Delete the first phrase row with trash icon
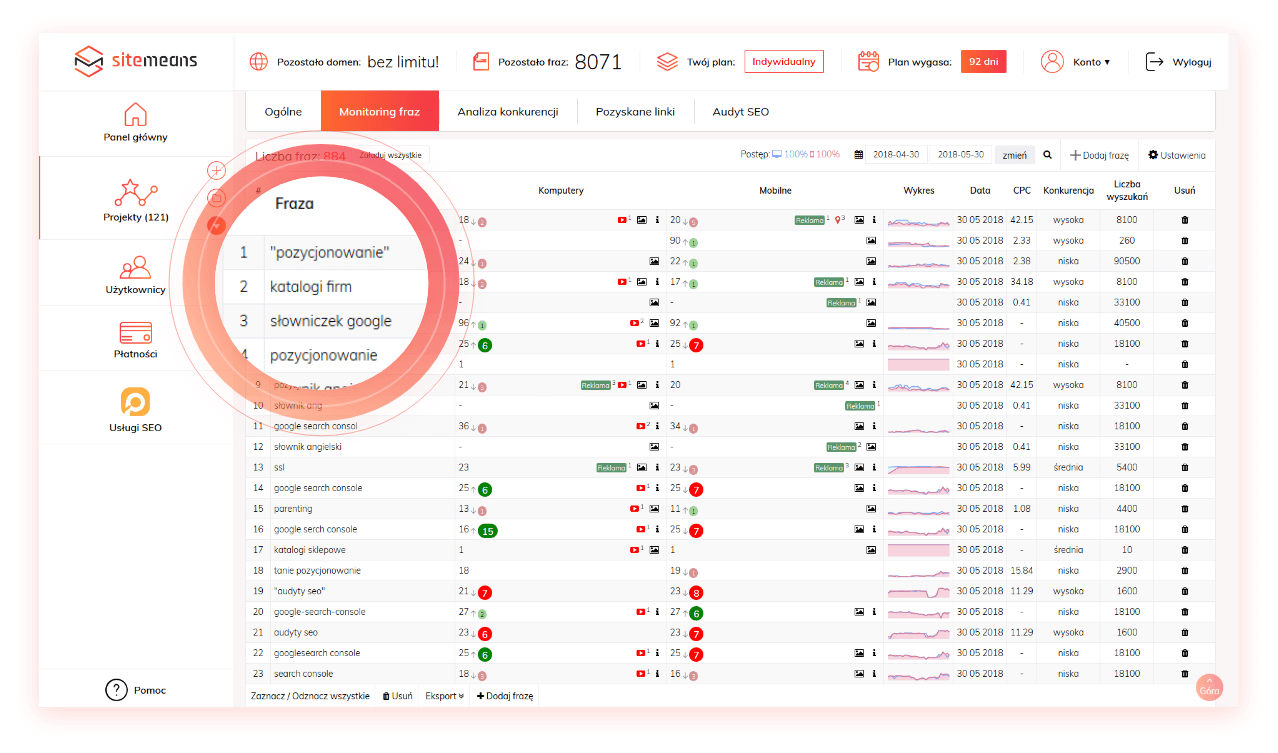 1185,220
